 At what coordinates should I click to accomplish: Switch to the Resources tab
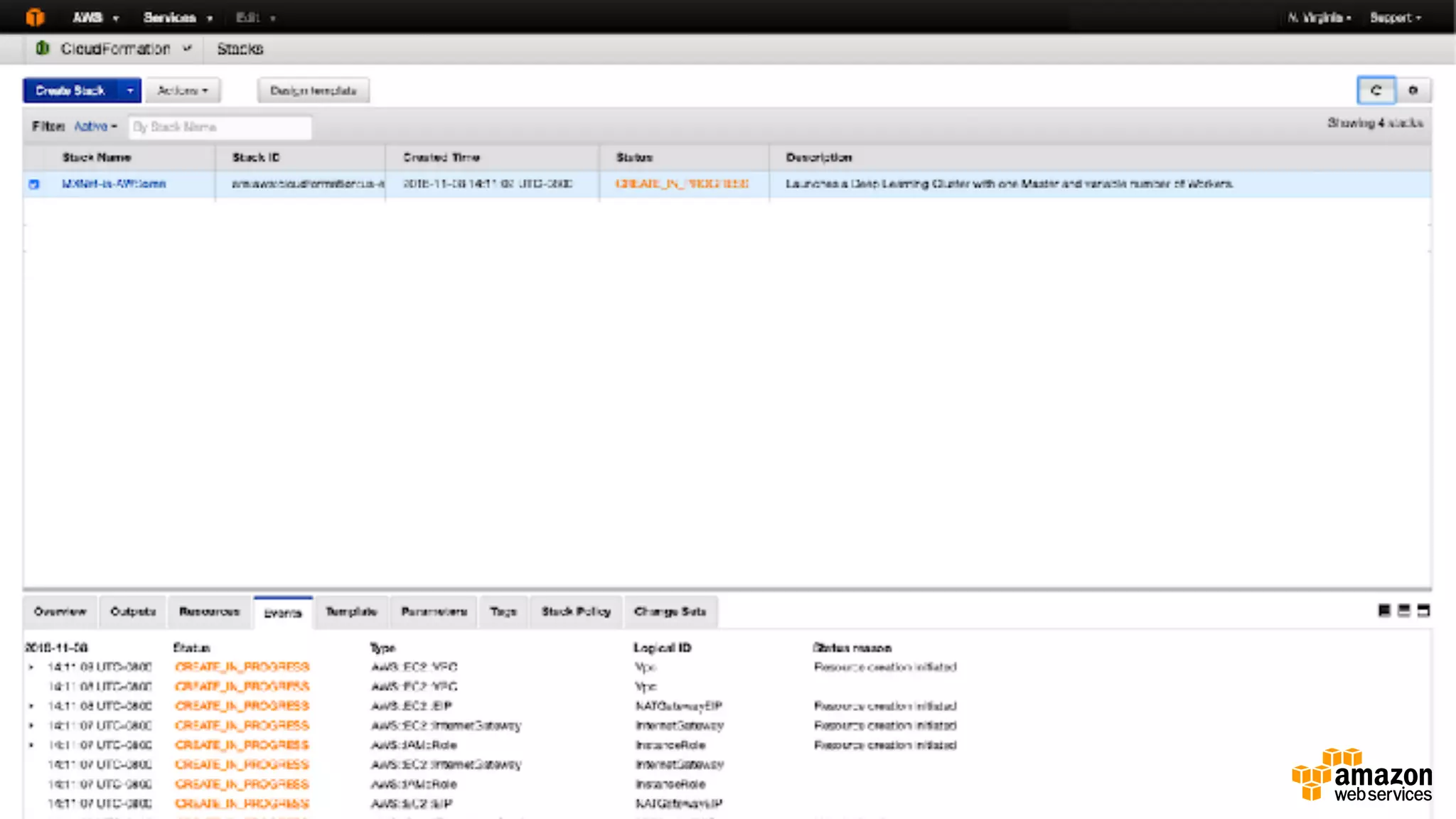[209, 611]
